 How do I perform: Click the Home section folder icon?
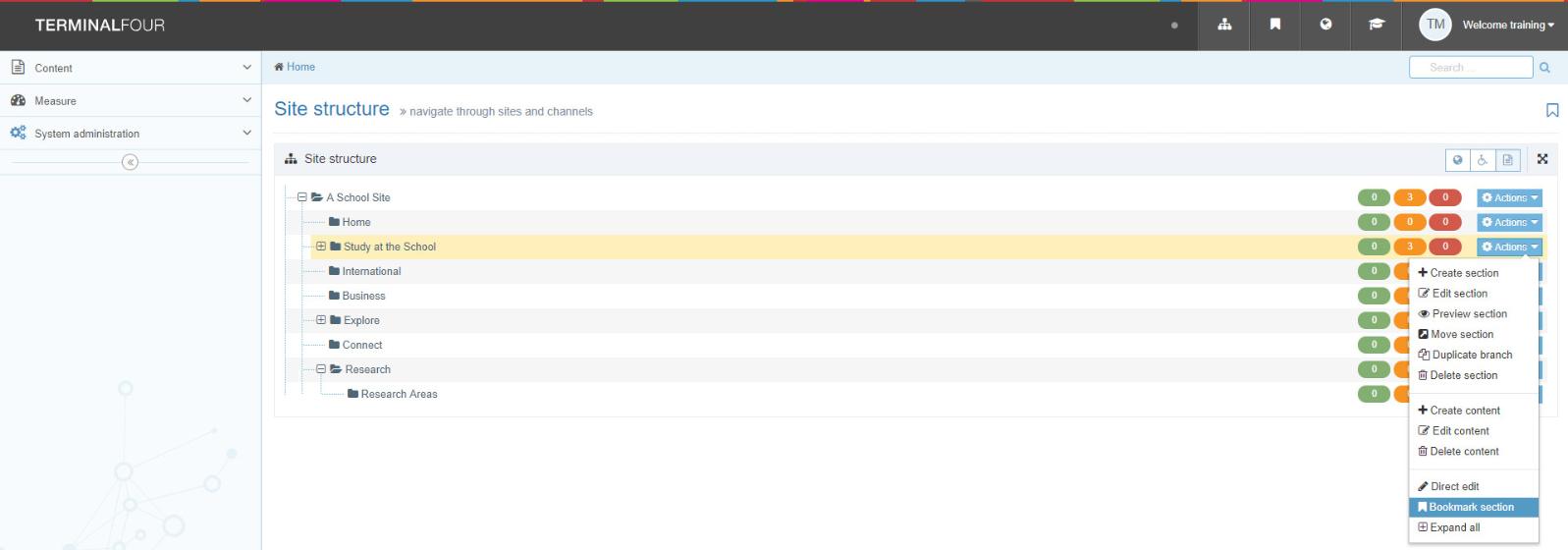pos(334,222)
